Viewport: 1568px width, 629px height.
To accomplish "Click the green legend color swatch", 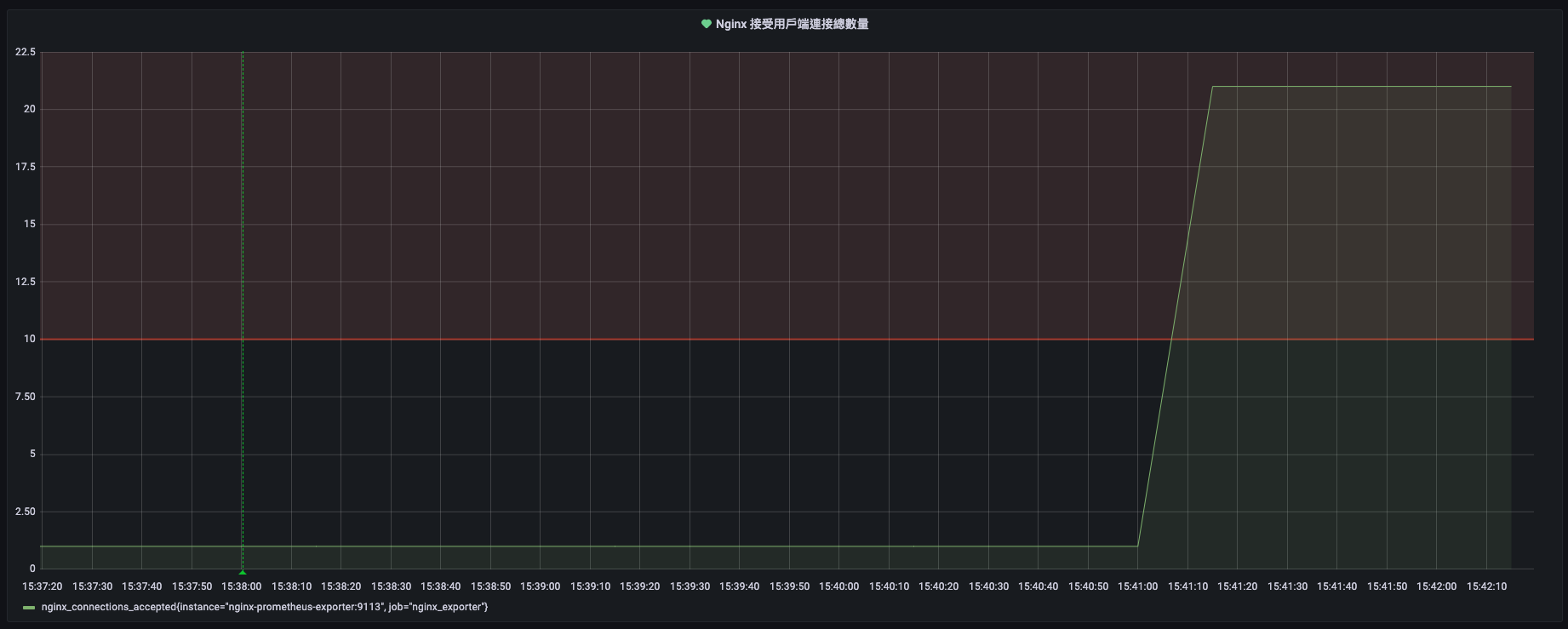I will click(29, 608).
